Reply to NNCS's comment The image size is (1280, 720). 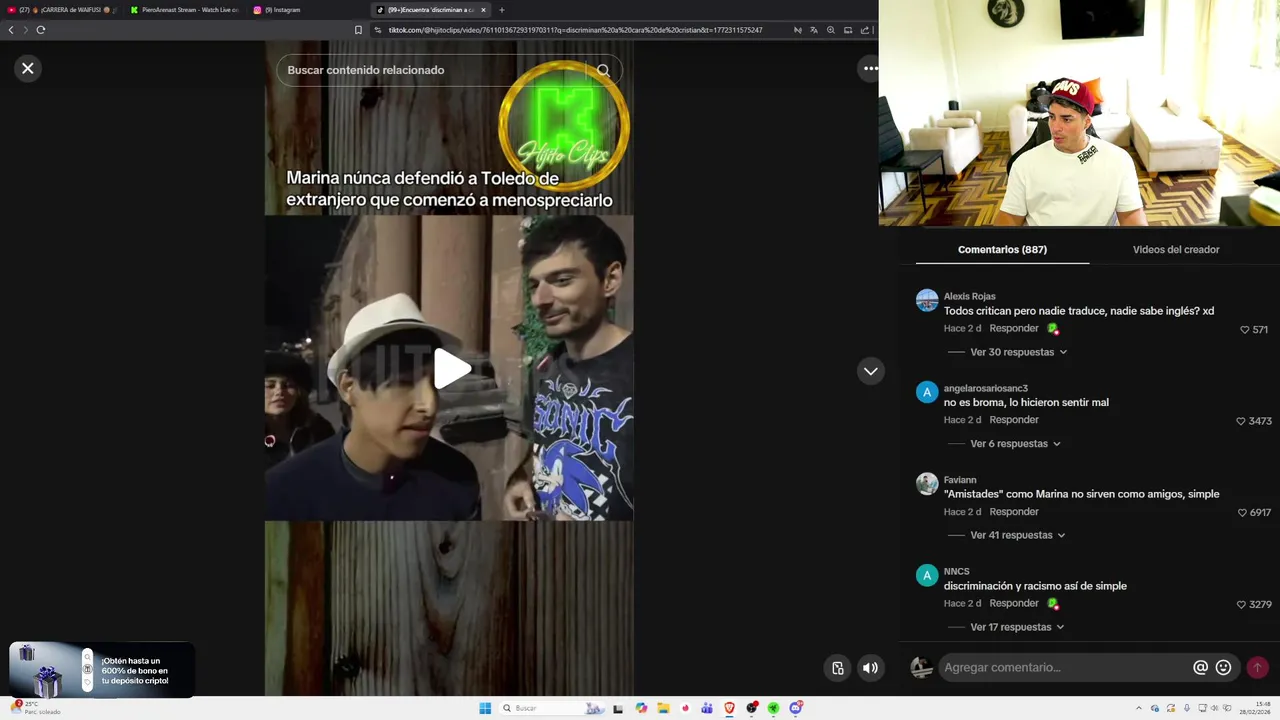(x=1014, y=603)
